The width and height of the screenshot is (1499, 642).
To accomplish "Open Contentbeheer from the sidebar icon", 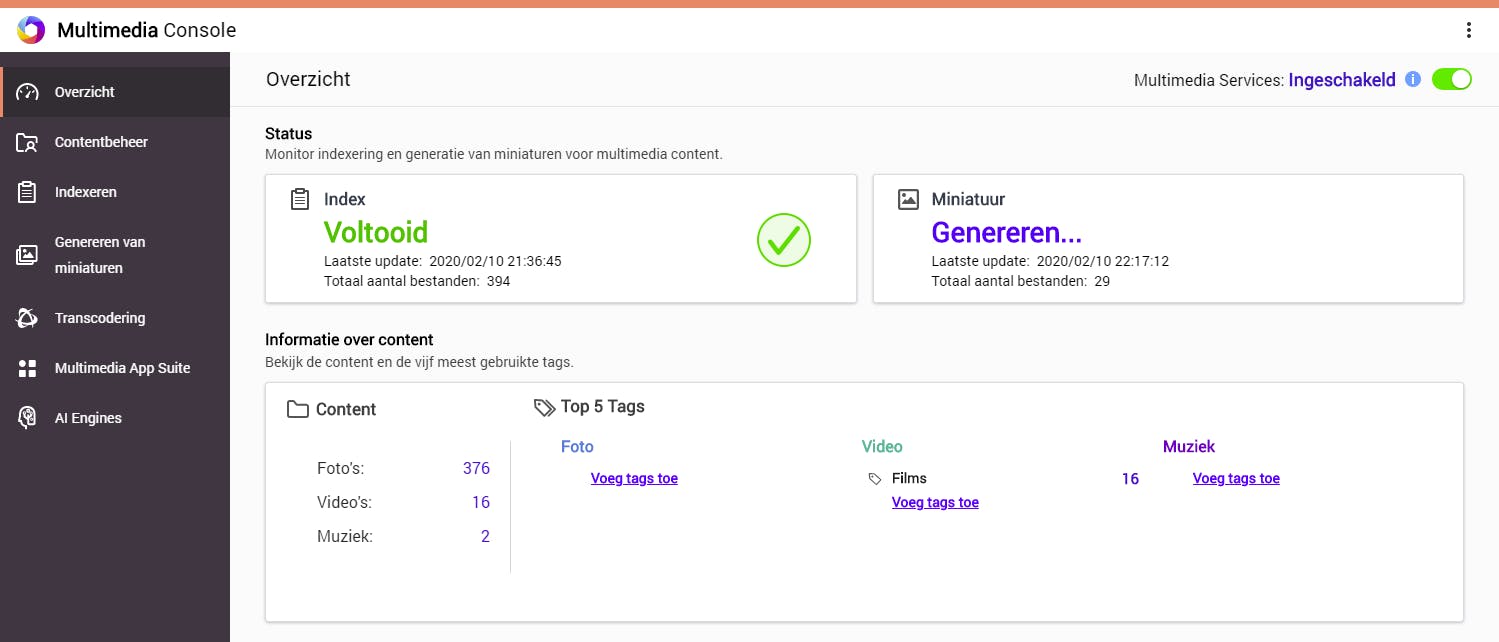I will pyautogui.click(x=27, y=142).
